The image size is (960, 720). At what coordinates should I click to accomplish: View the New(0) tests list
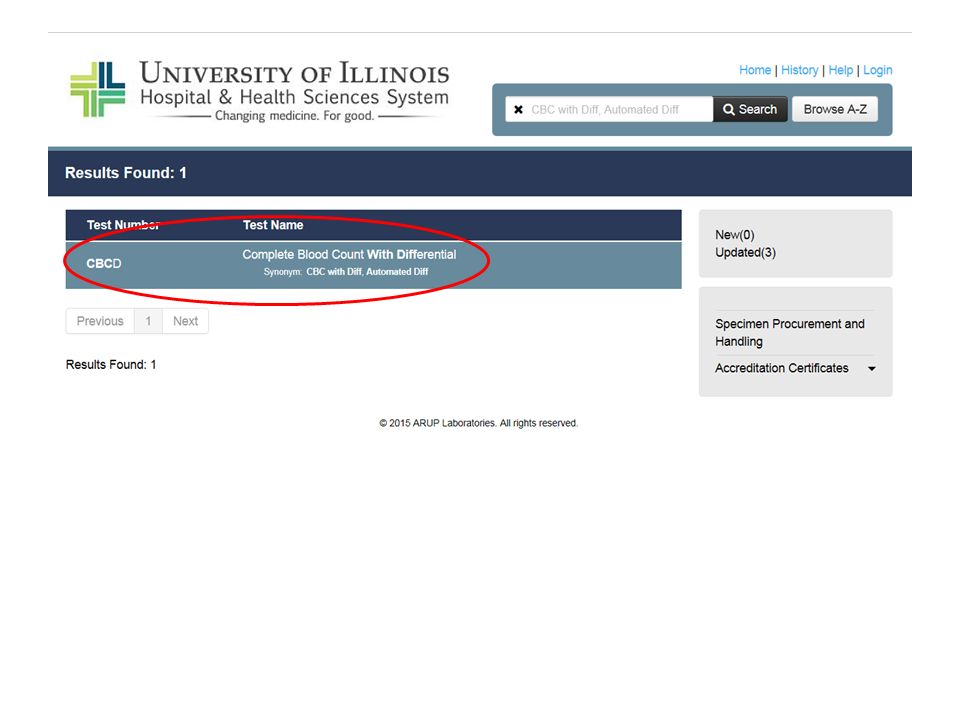click(x=735, y=235)
